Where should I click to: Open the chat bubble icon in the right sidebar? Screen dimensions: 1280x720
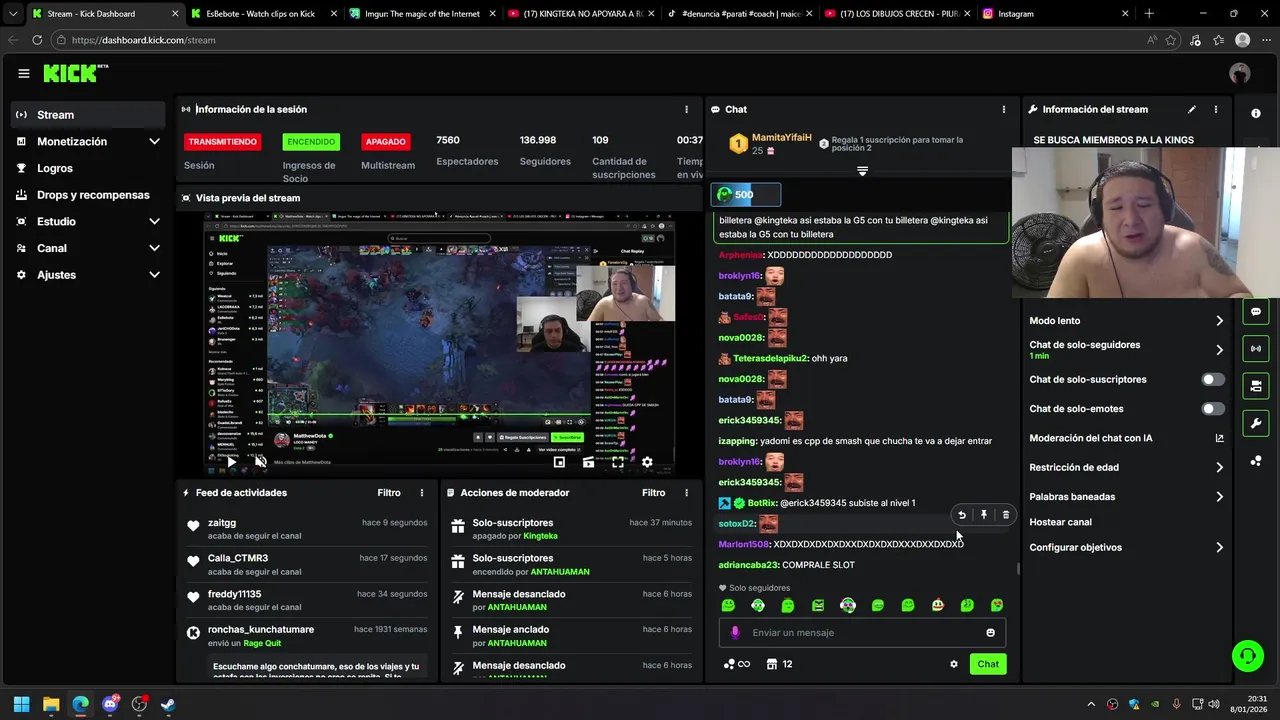pyautogui.click(x=1256, y=312)
